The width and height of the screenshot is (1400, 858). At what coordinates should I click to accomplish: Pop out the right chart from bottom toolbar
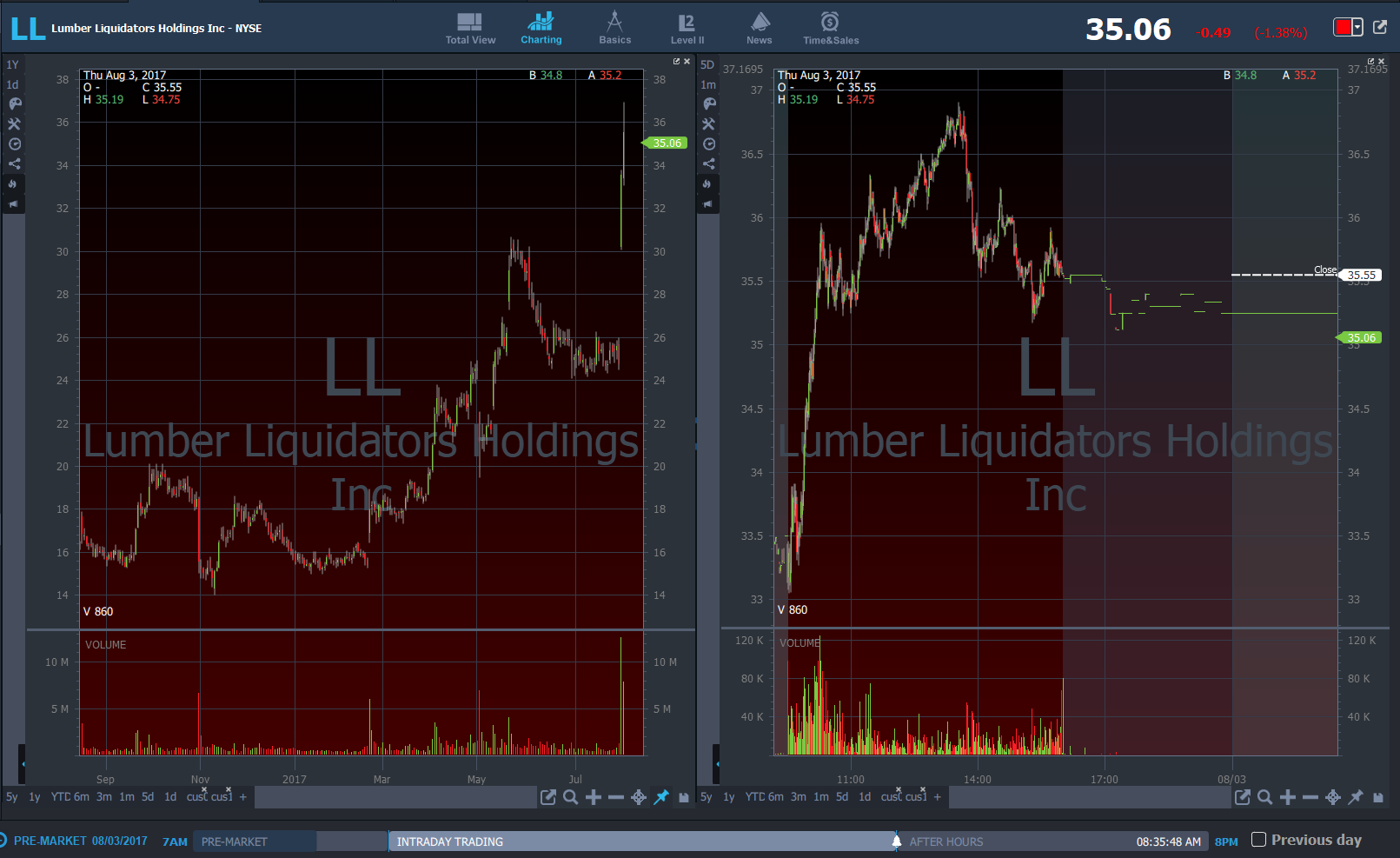[x=1243, y=797]
